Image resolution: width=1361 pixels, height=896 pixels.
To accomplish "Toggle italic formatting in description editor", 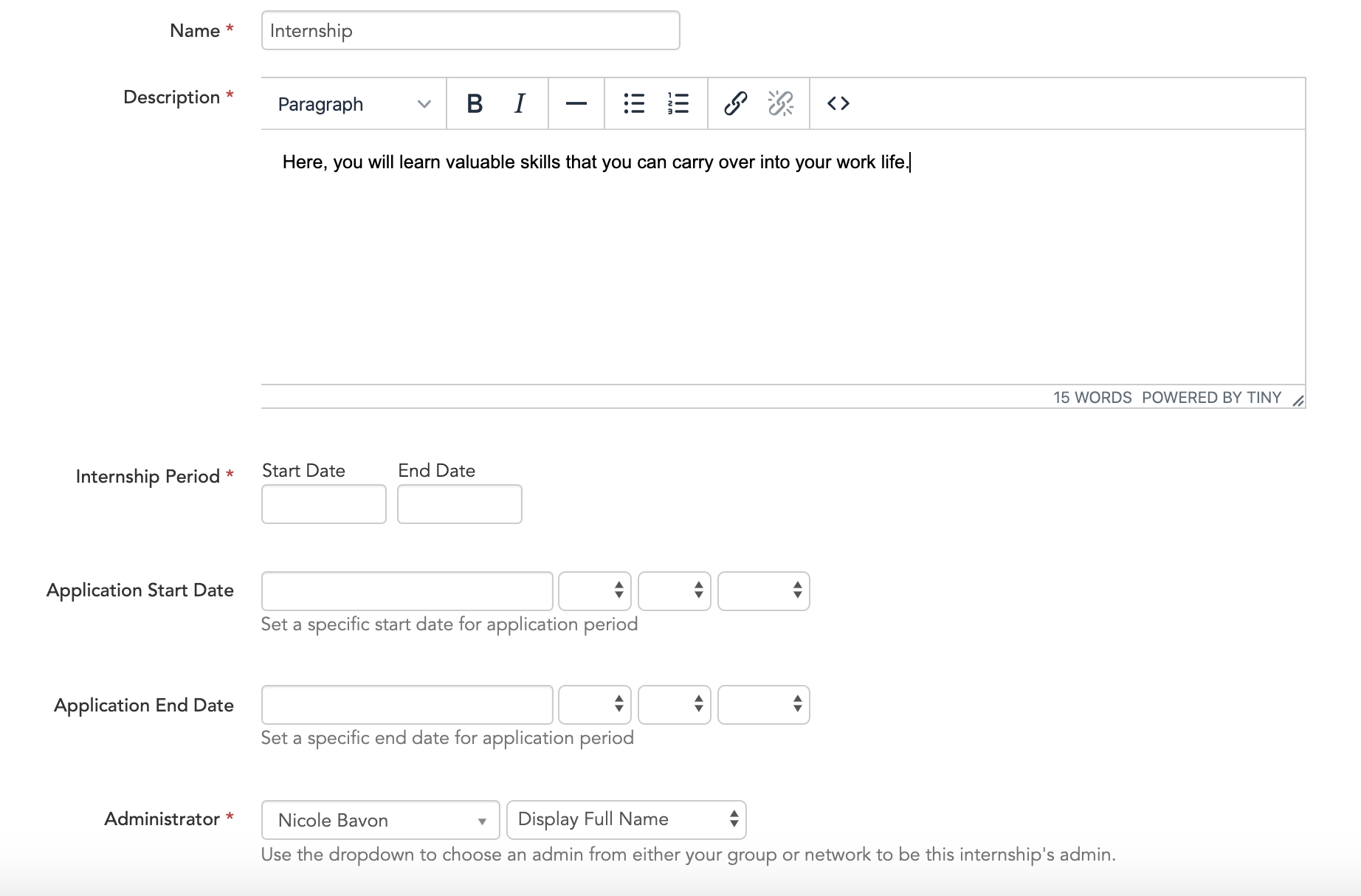I will pyautogui.click(x=520, y=103).
